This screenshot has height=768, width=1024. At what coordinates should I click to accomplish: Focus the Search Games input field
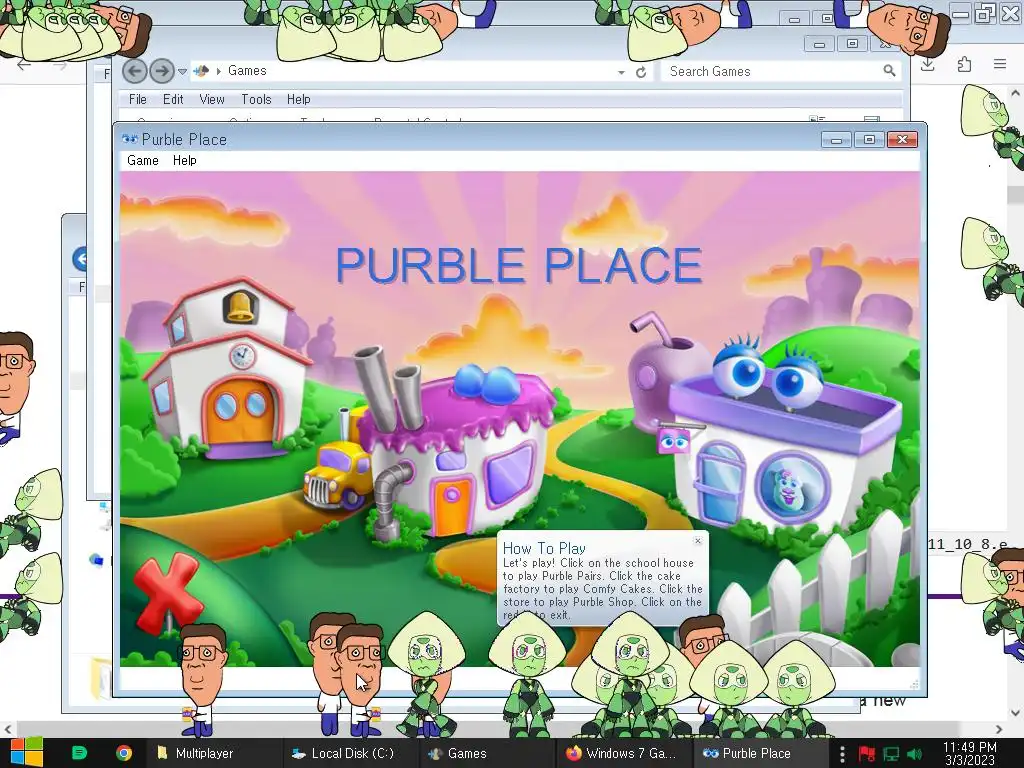tap(773, 71)
